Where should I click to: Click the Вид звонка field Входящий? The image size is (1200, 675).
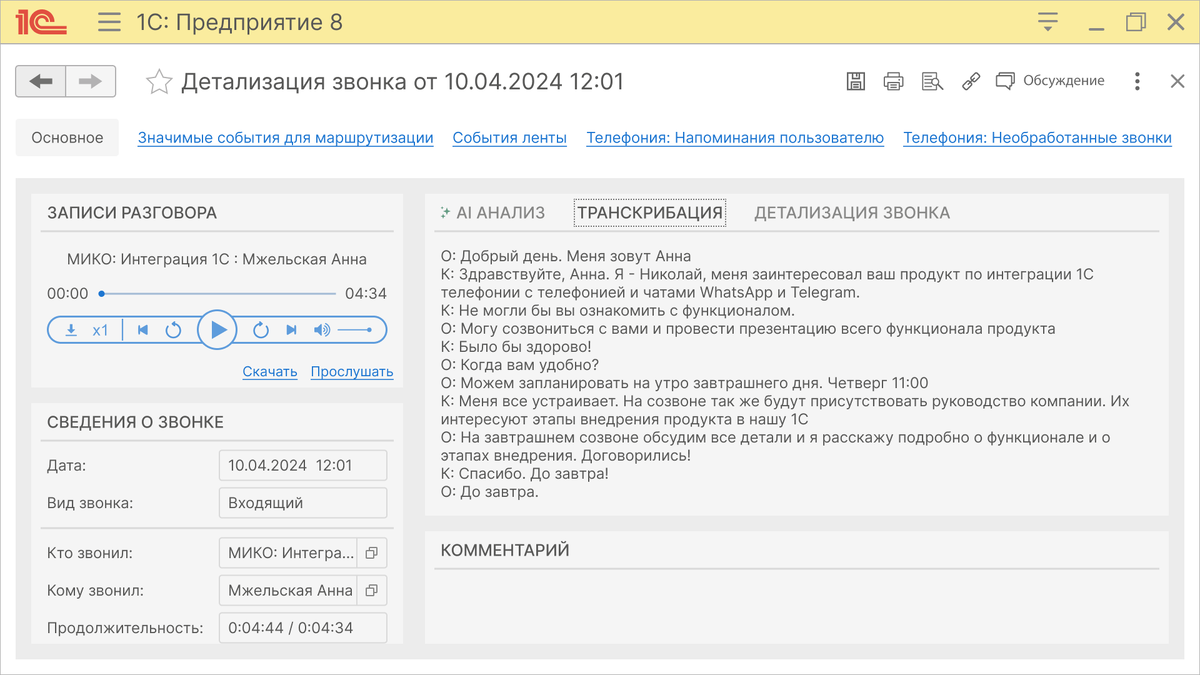click(x=303, y=503)
